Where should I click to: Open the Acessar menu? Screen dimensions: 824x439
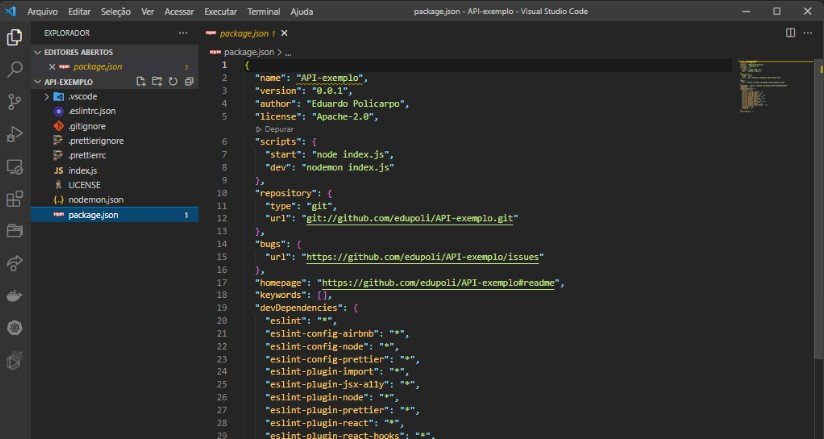click(x=179, y=12)
